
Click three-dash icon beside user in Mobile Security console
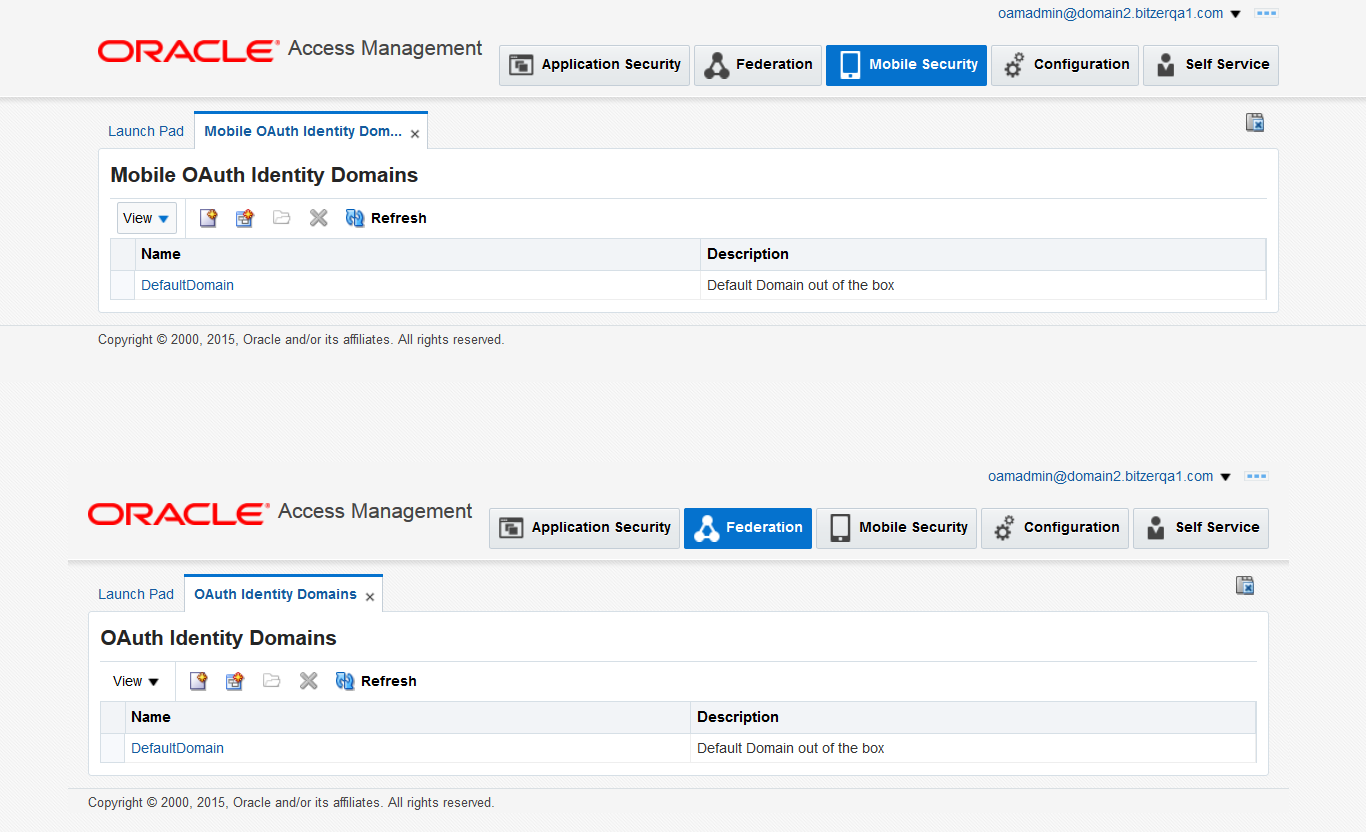point(1267,14)
